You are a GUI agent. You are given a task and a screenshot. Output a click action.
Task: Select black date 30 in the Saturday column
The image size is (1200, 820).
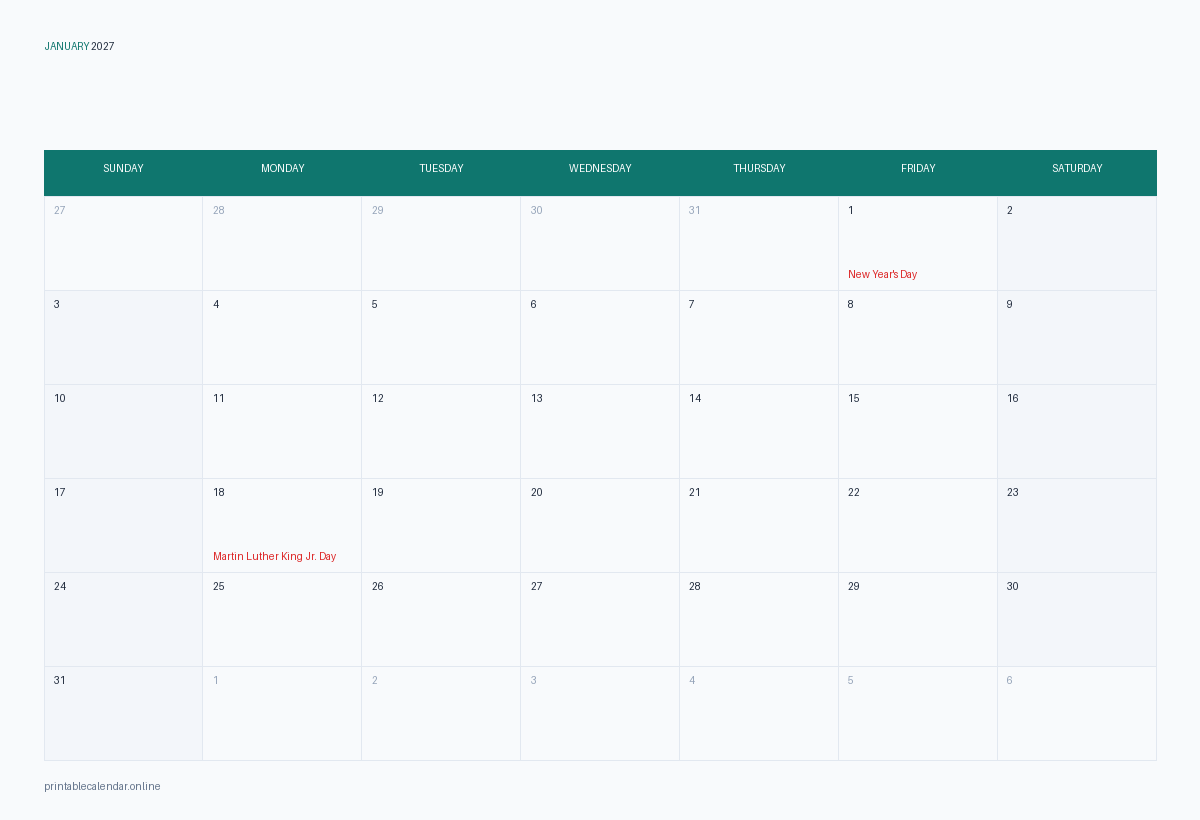click(x=1013, y=587)
